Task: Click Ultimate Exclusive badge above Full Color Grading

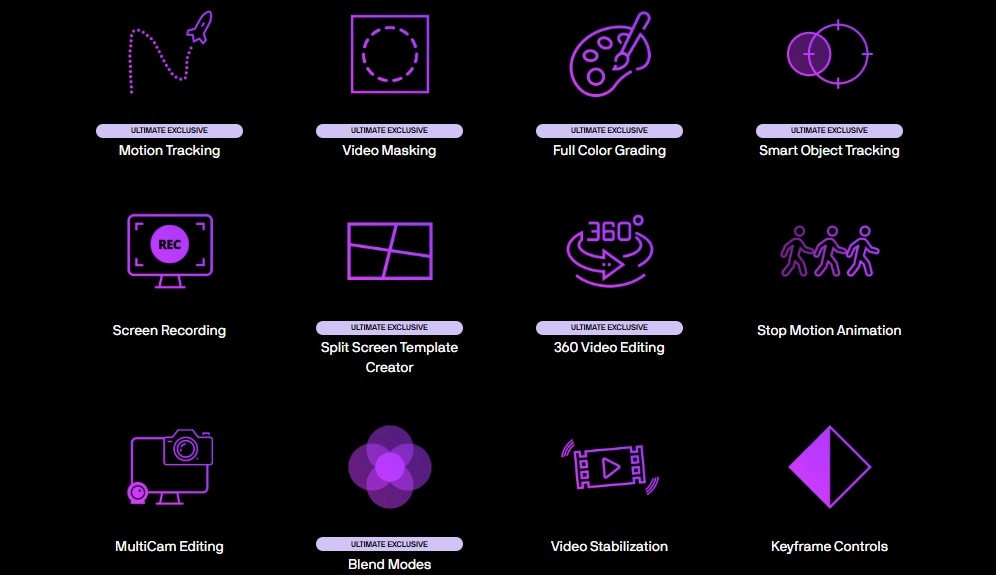Action: point(609,131)
